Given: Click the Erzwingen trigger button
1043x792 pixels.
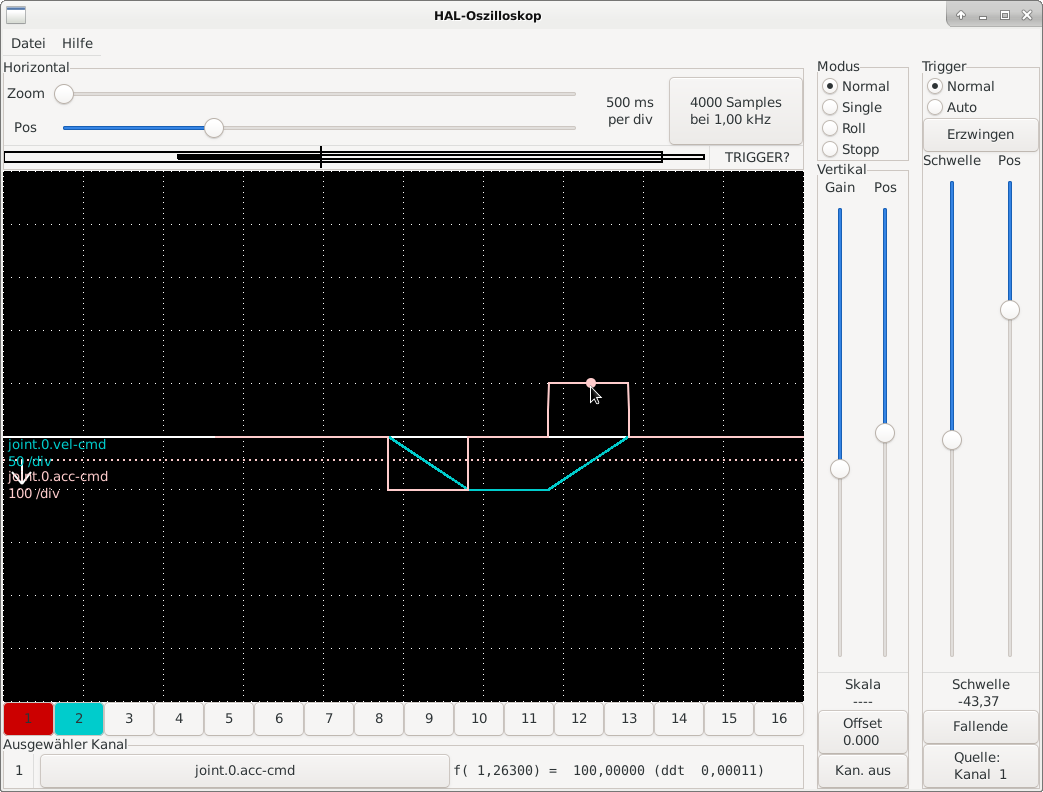Looking at the screenshot, I should (x=980, y=134).
